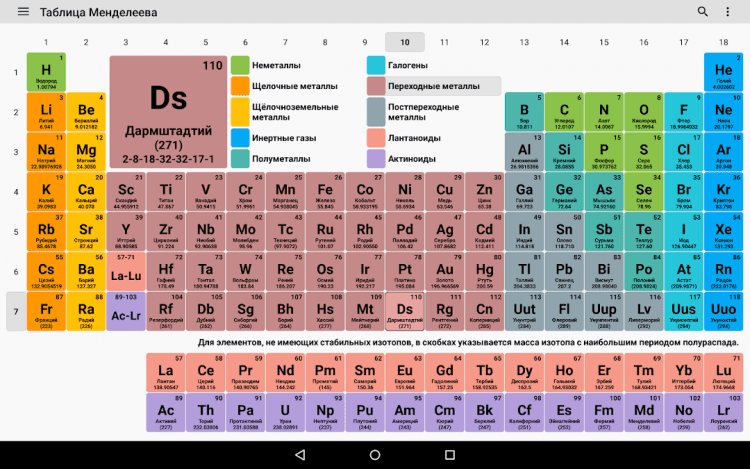Tap the Android back button
The image size is (750, 469).
pyautogui.click(x=300, y=455)
